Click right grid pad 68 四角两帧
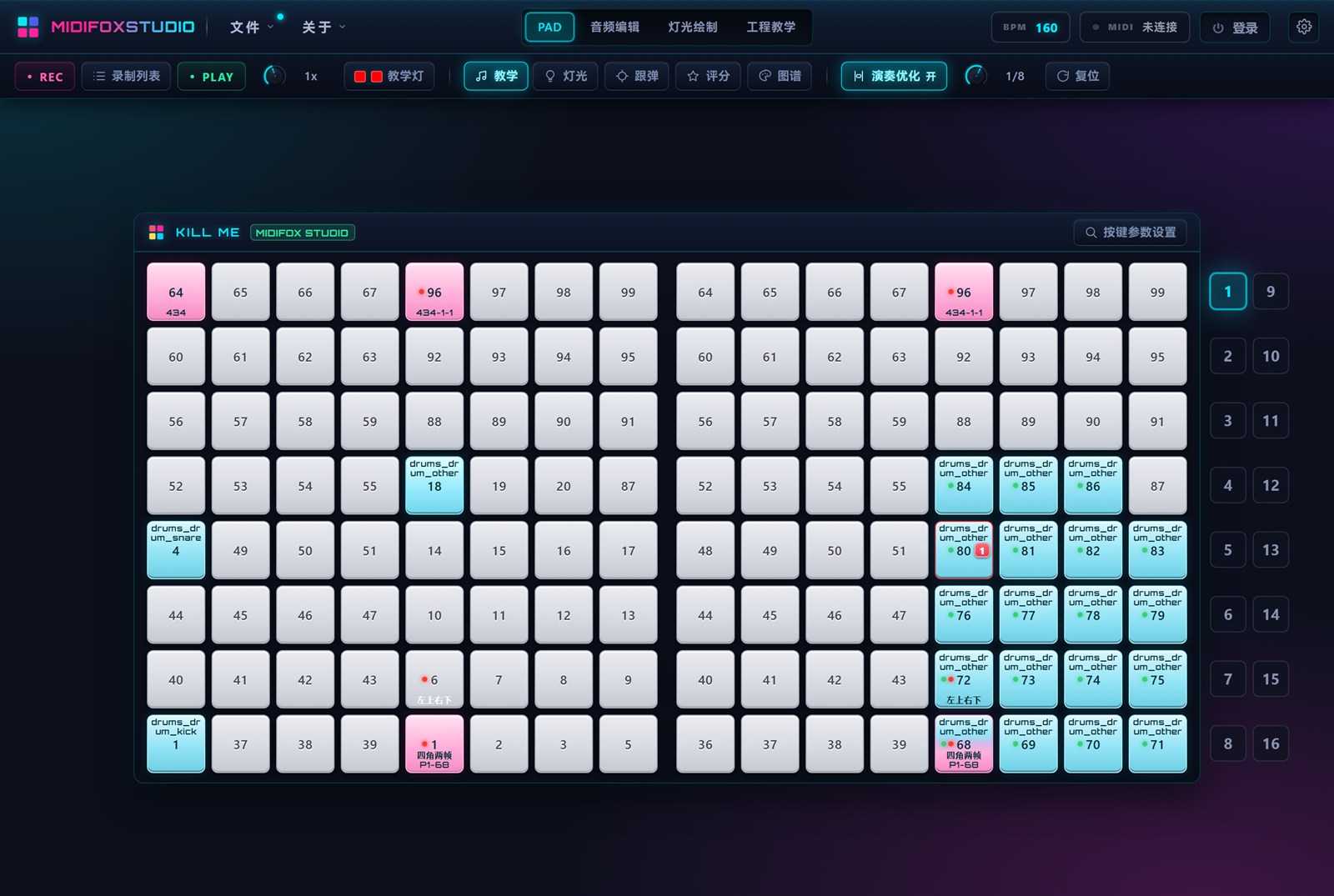 964,743
